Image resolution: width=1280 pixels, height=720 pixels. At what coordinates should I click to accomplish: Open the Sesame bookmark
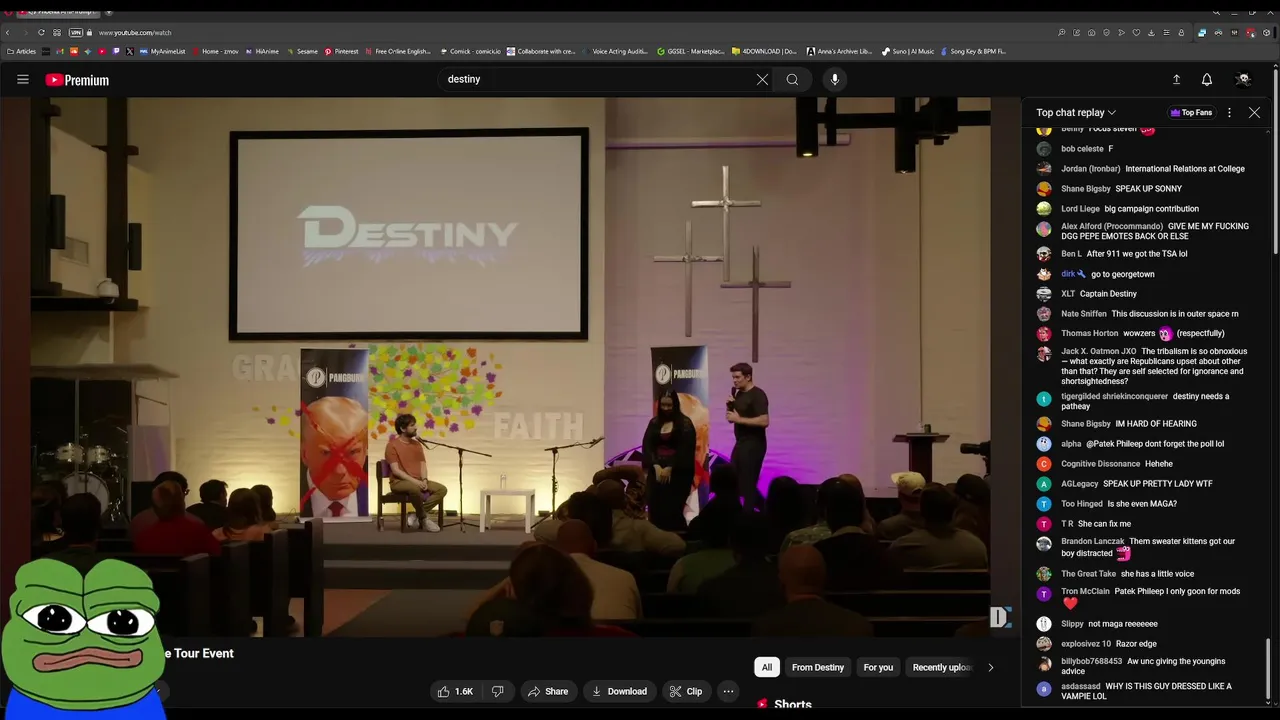click(x=302, y=51)
